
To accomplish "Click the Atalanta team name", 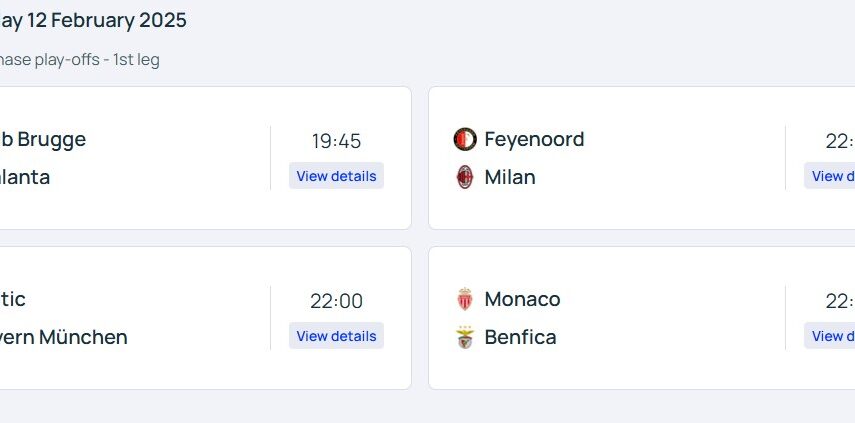I will coord(25,177).
